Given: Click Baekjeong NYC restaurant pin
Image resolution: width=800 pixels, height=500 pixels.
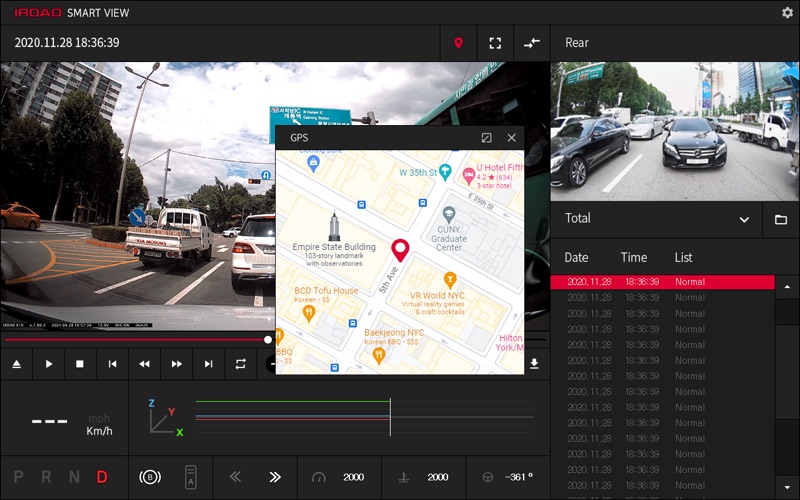Looking at the screenshot, I should point(379,356).
